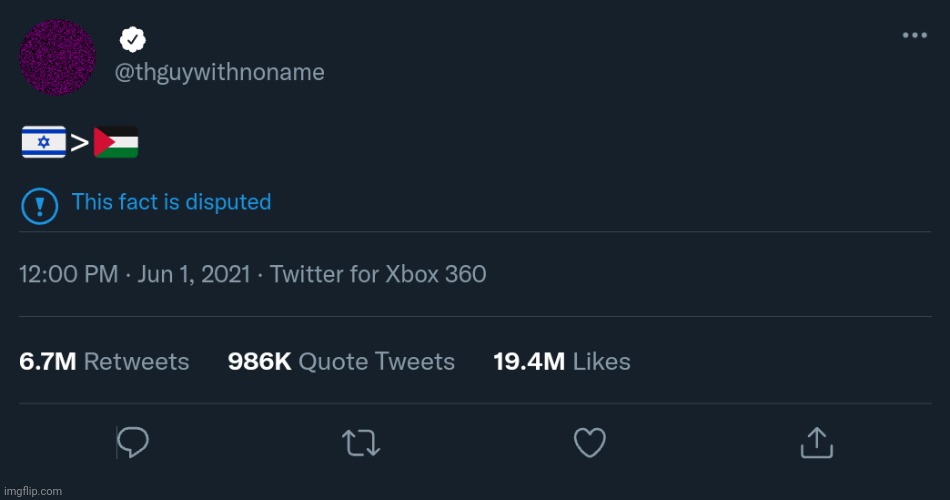
Task: Open the three-dot more options menu
Action: pyautogui.click(x=914, y=35)
